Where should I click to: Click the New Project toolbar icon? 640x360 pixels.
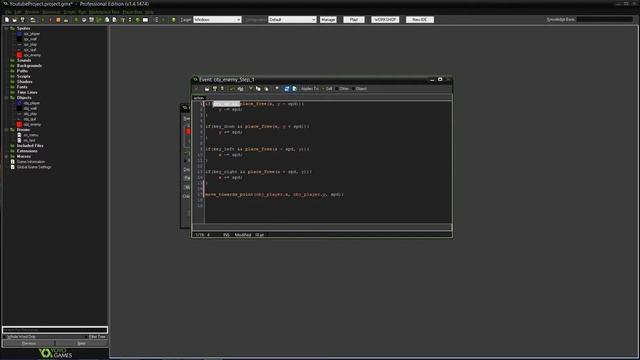[x=7, y=20]
